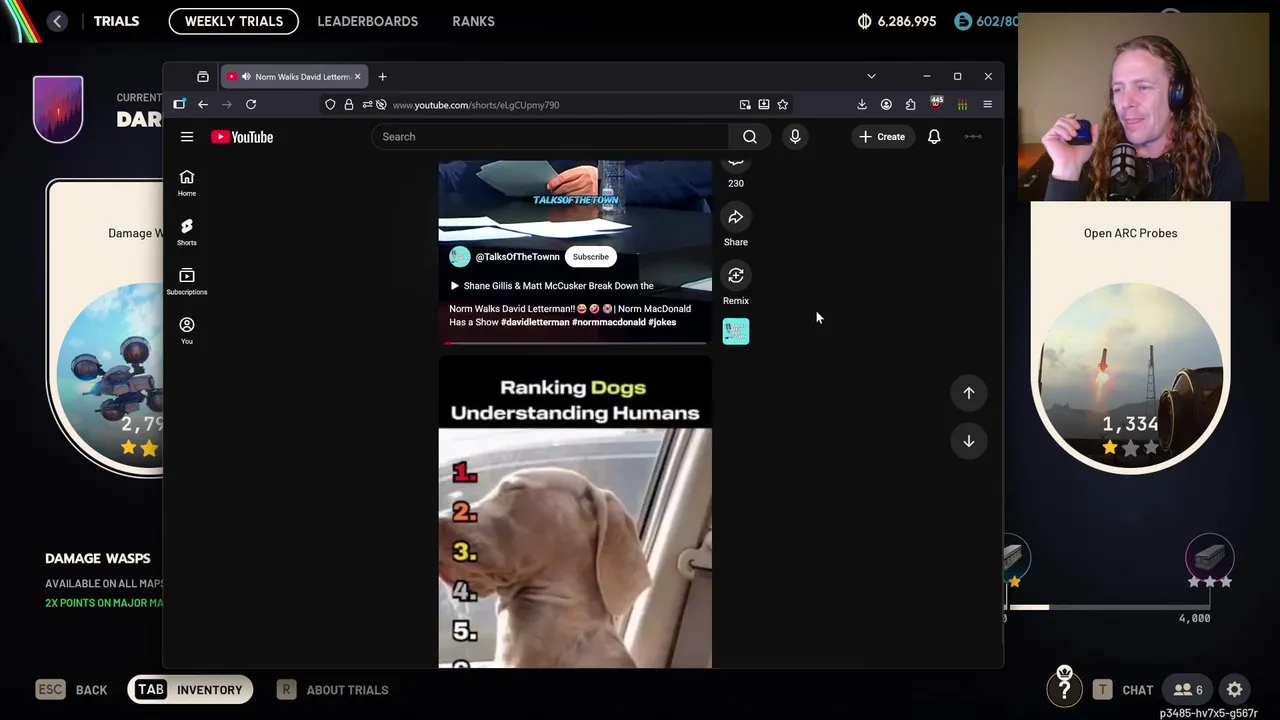The width and height of the screenshot is (1280, 720).
Task: Activate voice search microphone
Action: 795,137
